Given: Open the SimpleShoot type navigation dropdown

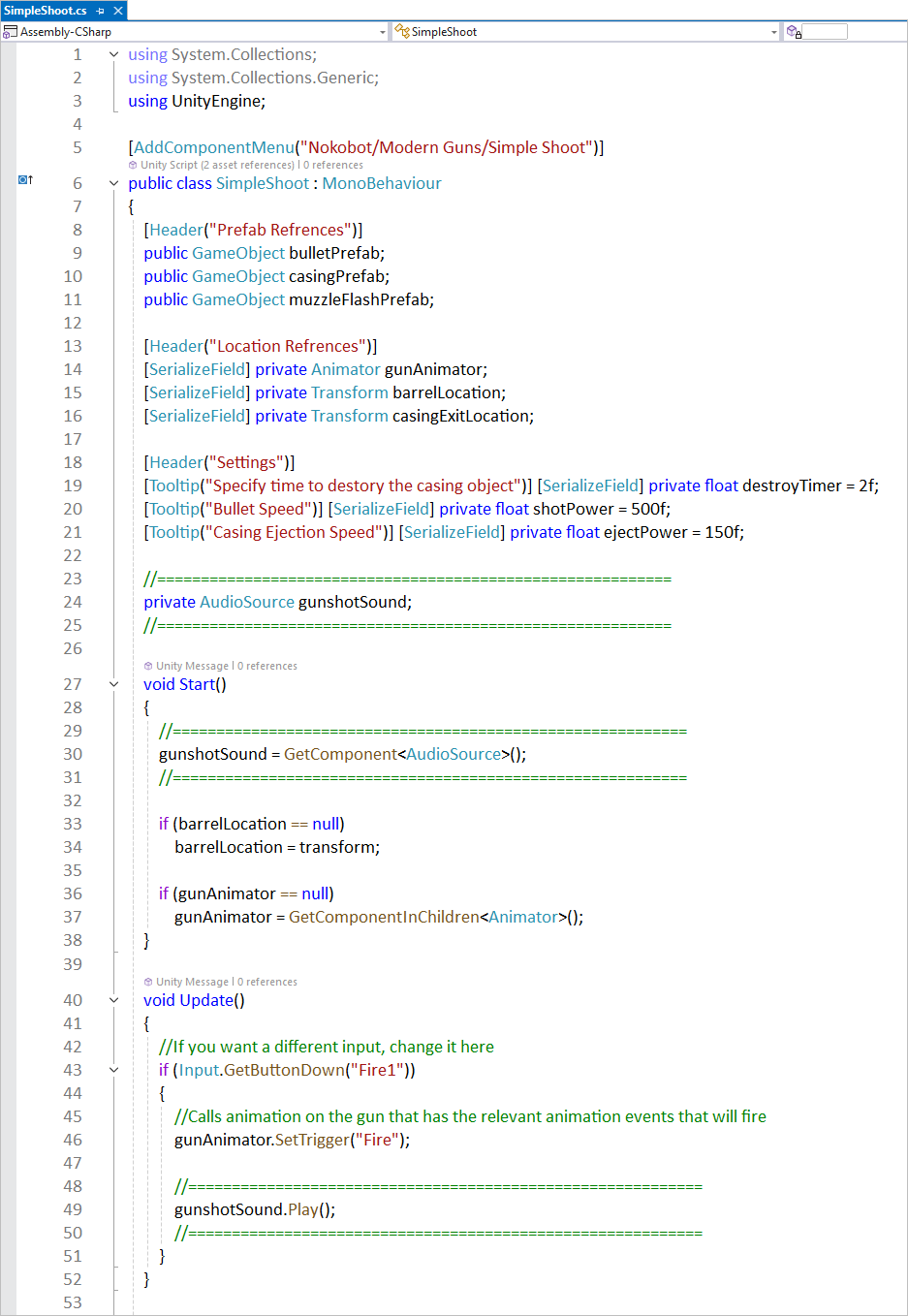Looking at the screenshot, I should coord(773,32).
